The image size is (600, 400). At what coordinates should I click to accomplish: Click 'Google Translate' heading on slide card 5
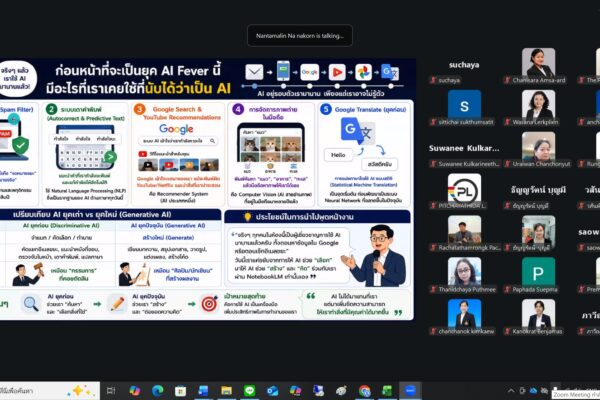(370, 109)
